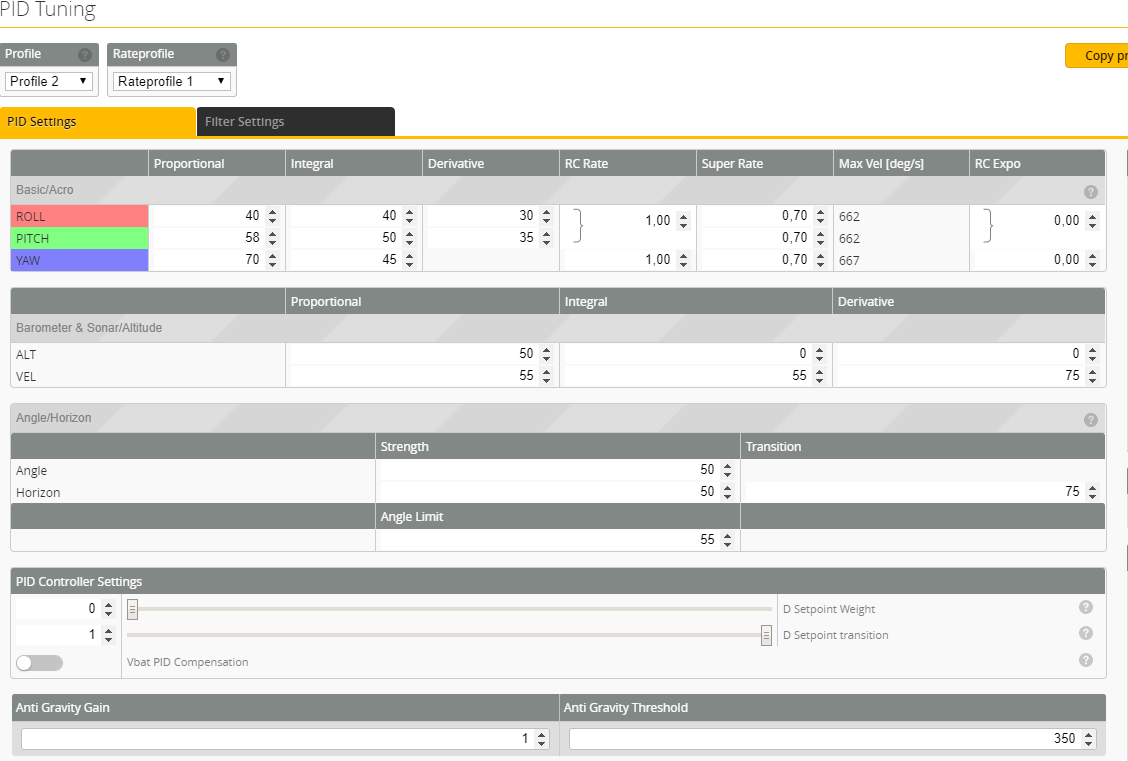This screenshot has height=761, width=1128.
Task: Click the ROLL Proportional value field
Action: click(207, 216)
